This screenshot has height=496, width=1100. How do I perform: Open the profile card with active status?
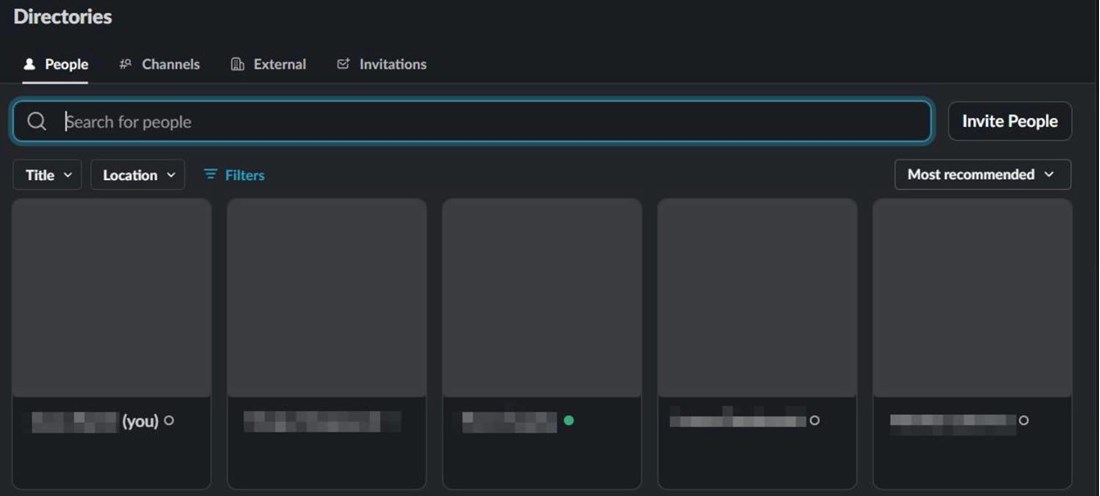tap(542, 298)
